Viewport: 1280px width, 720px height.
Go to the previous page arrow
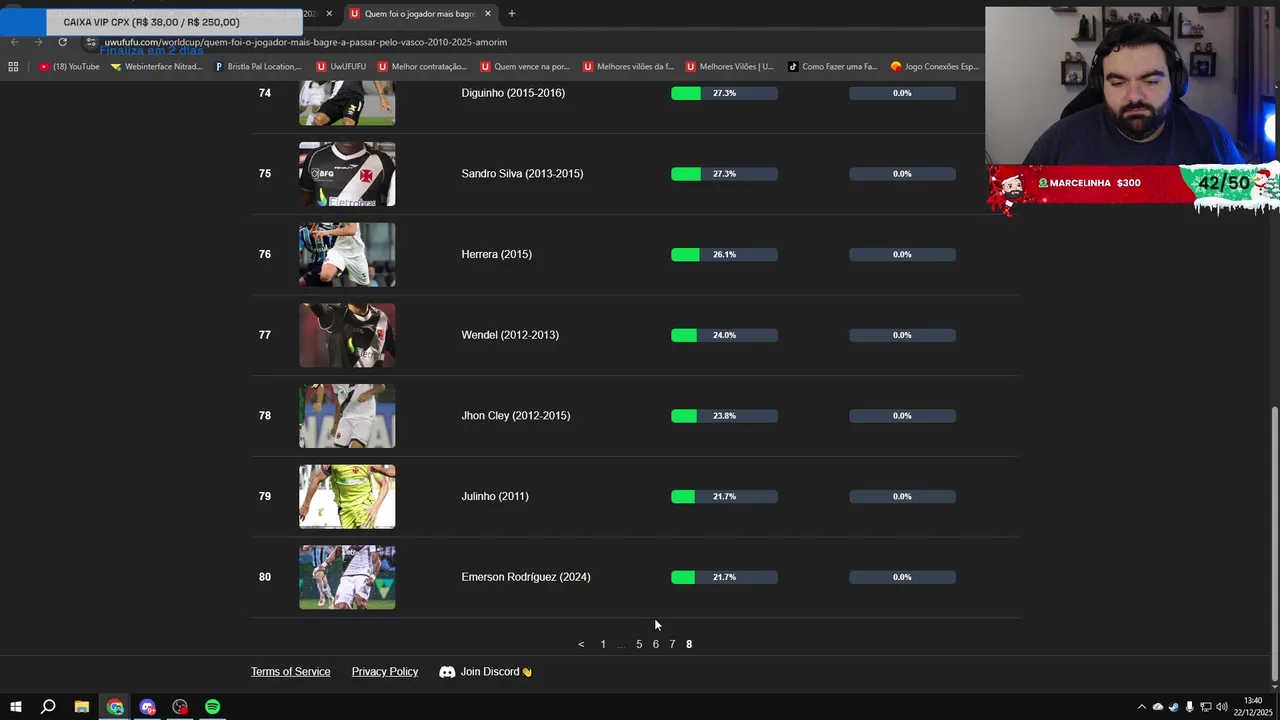[x=581, y=644]
